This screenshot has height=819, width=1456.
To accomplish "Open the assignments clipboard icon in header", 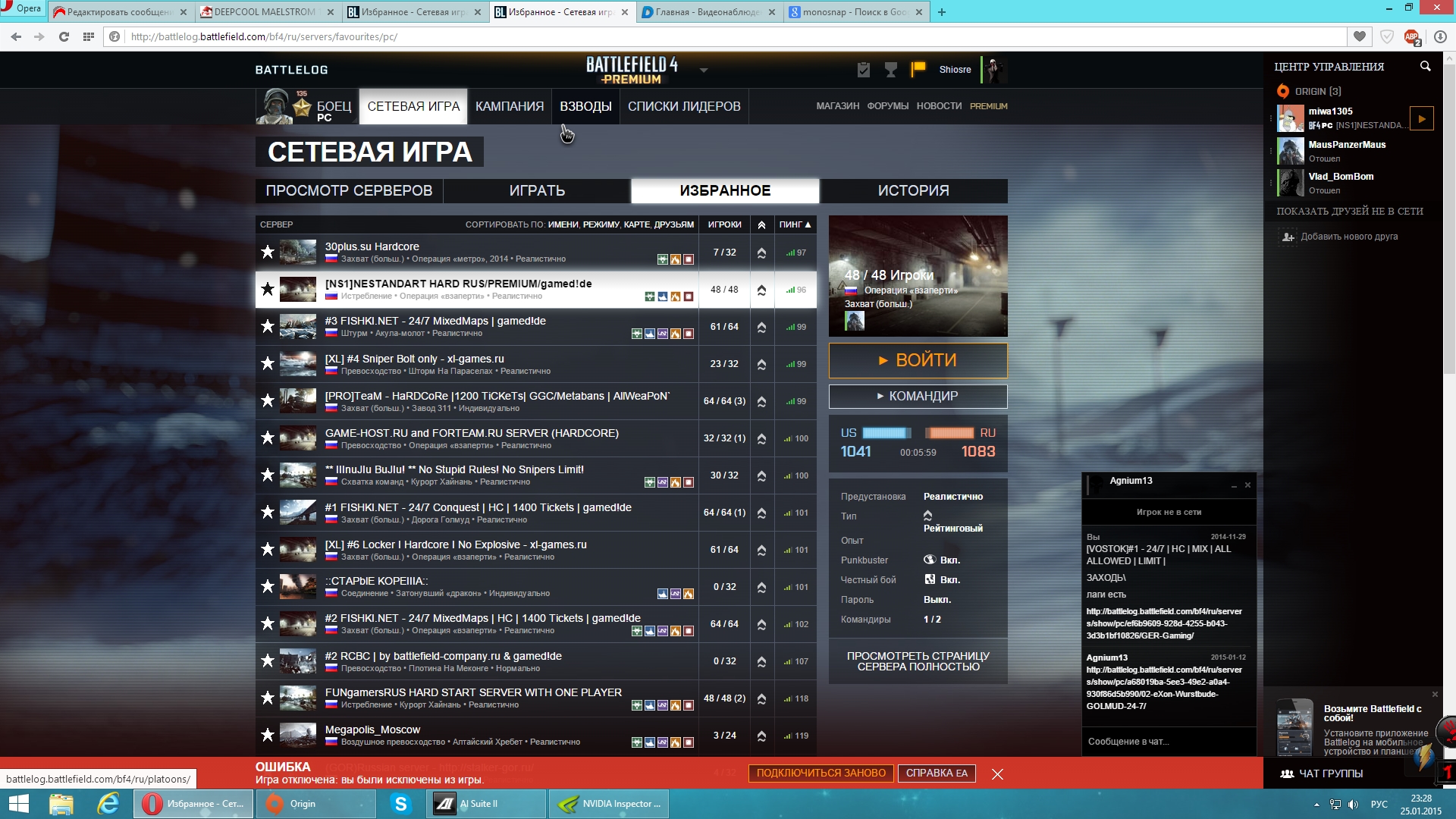I will [863, 70].
